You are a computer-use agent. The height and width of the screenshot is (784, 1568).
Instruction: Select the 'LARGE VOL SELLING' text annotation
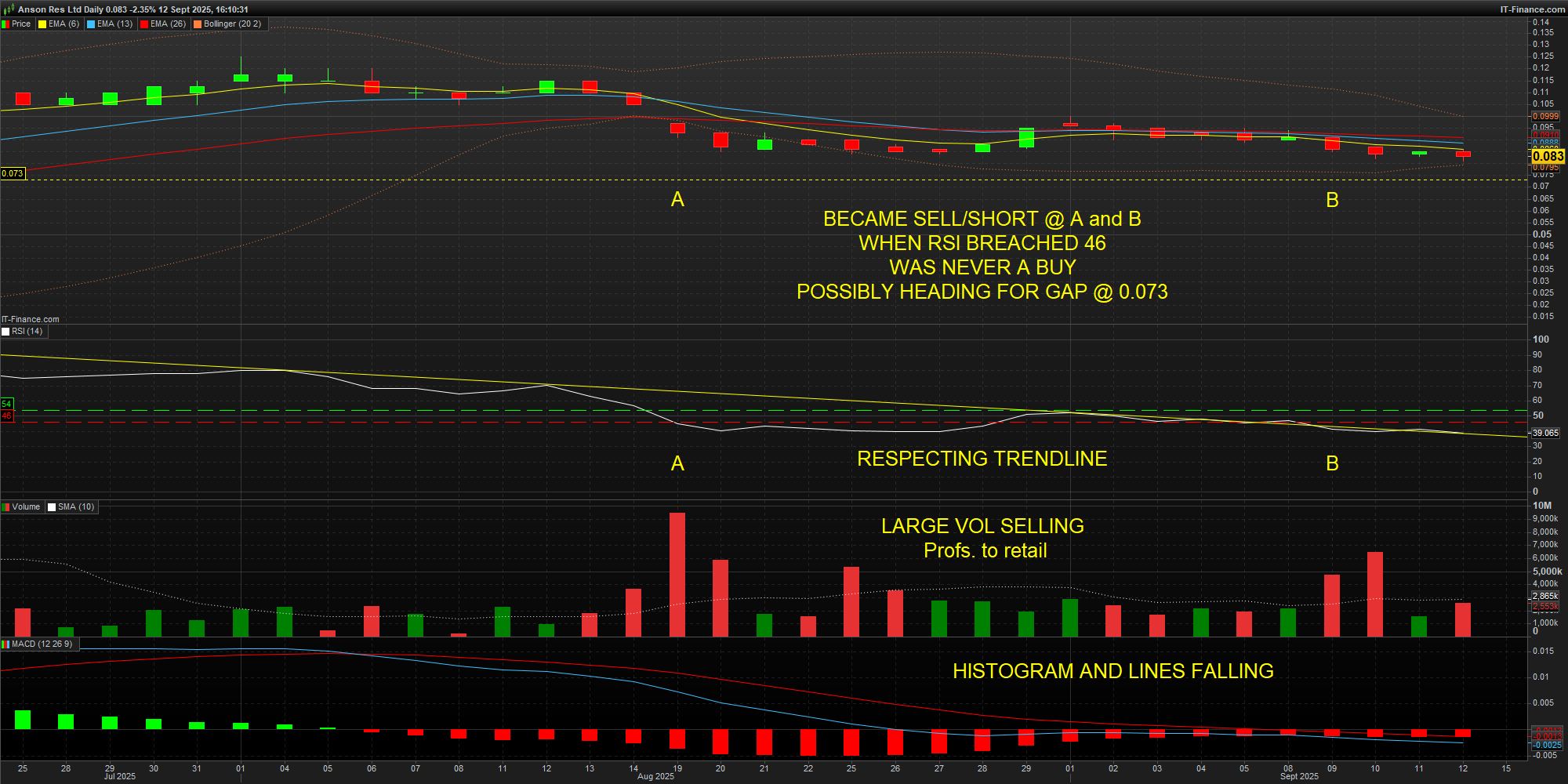[982, 526]
